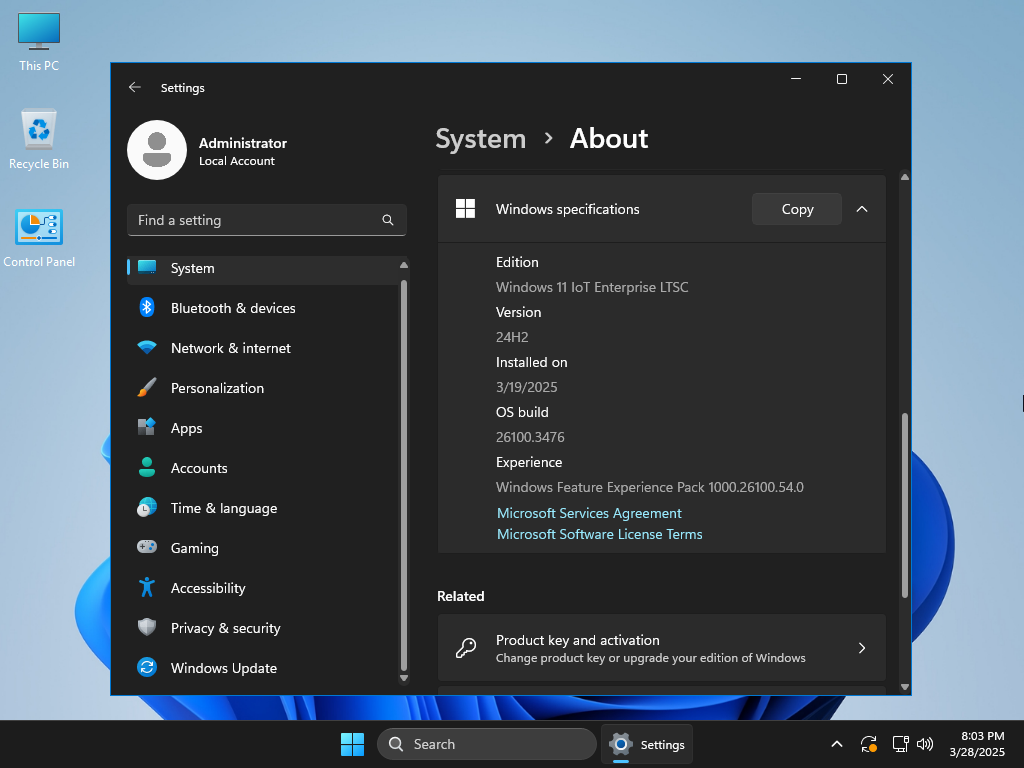Select the Windows Feature Experience Pack text

click(650, 487)
